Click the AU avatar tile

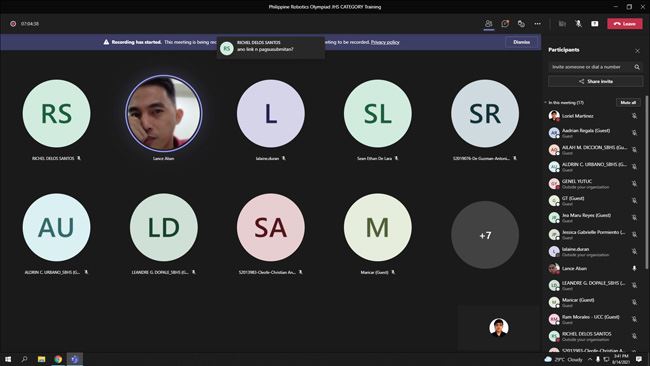tap(56, 227)
